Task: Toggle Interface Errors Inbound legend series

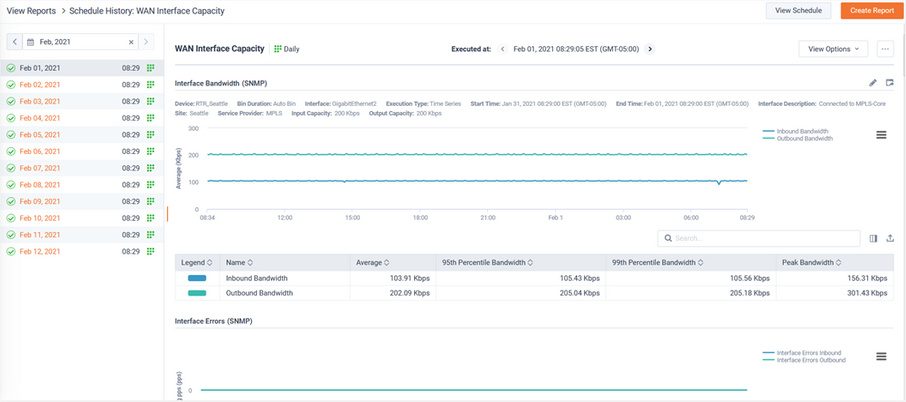Action: (x=802, y=353)
